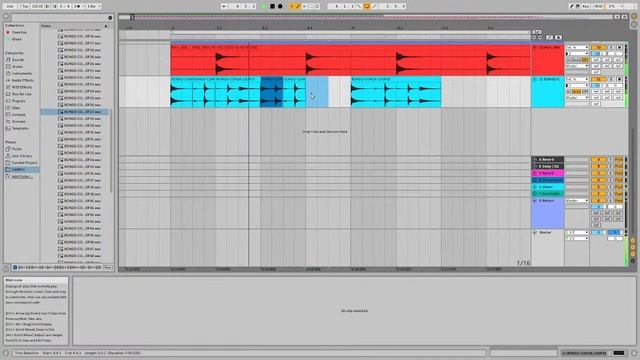Open red track Audio To dropdown
640x360 pixels.
pos(577,66)
